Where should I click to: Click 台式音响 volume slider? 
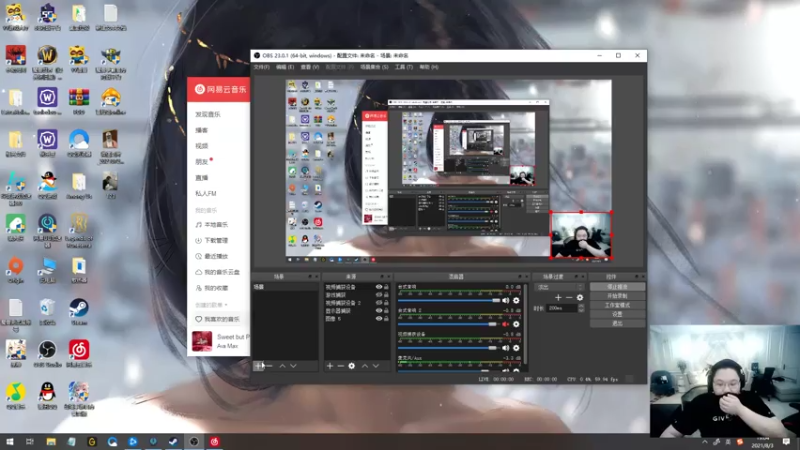click(x=448, y=301)
